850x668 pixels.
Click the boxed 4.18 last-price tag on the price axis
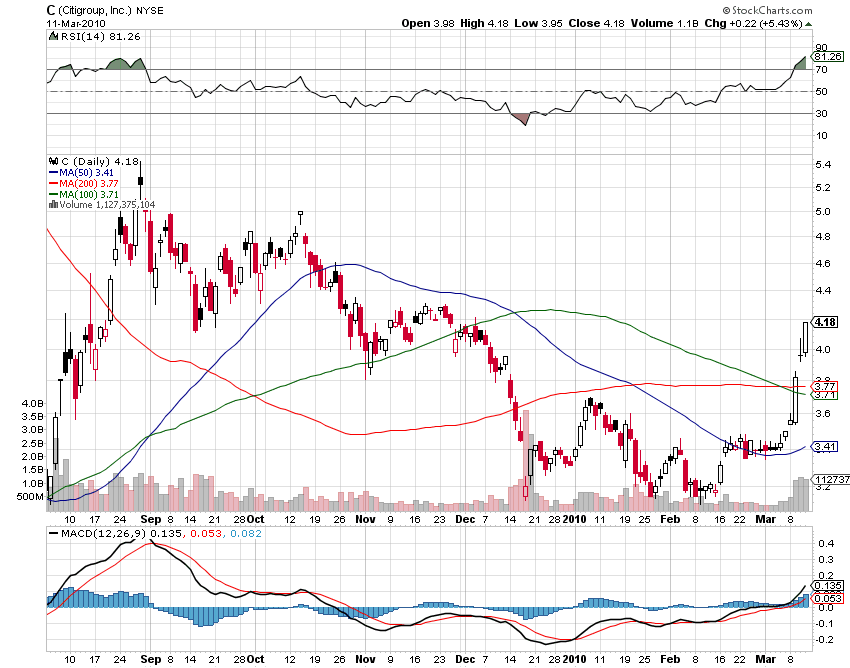coord(825,322)
